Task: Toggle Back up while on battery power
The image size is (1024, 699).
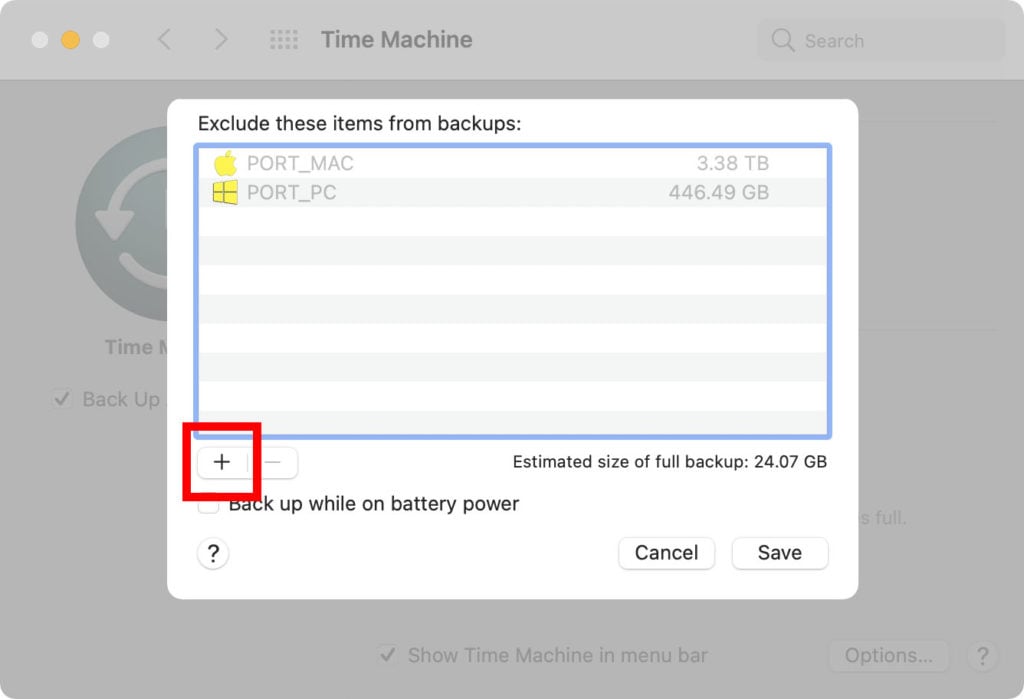Action: point(208,504)
